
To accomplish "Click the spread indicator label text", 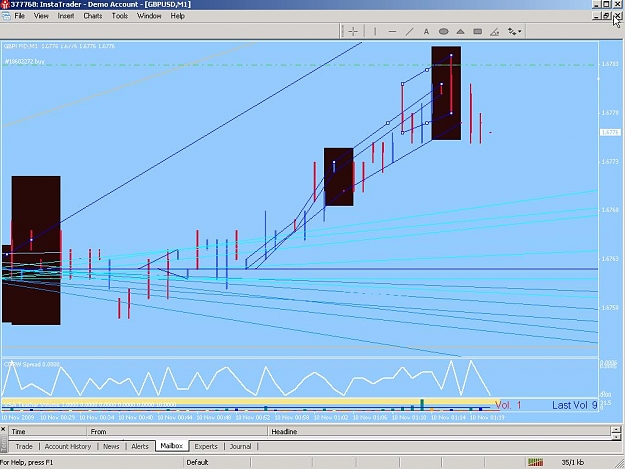I will [x=32, y=364].
